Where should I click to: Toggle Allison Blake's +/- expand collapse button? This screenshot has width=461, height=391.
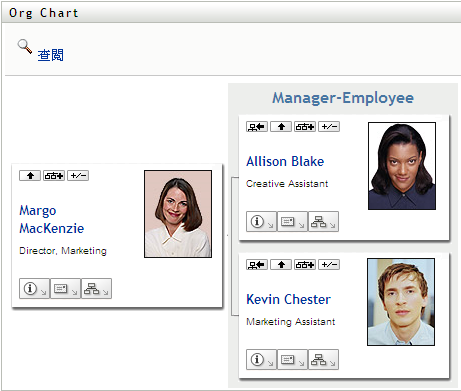tap(329, 127)
